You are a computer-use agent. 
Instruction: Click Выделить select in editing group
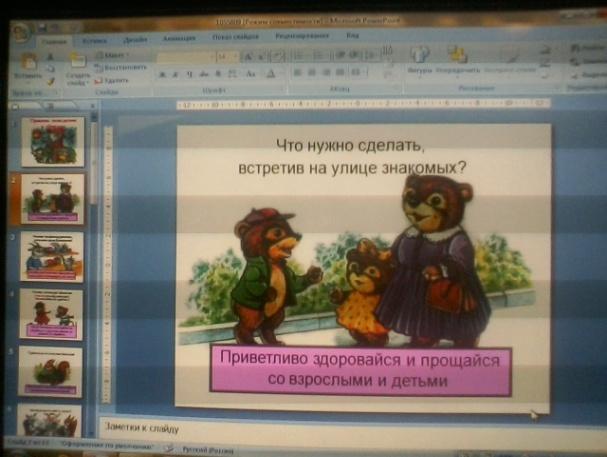pos(589,75)
